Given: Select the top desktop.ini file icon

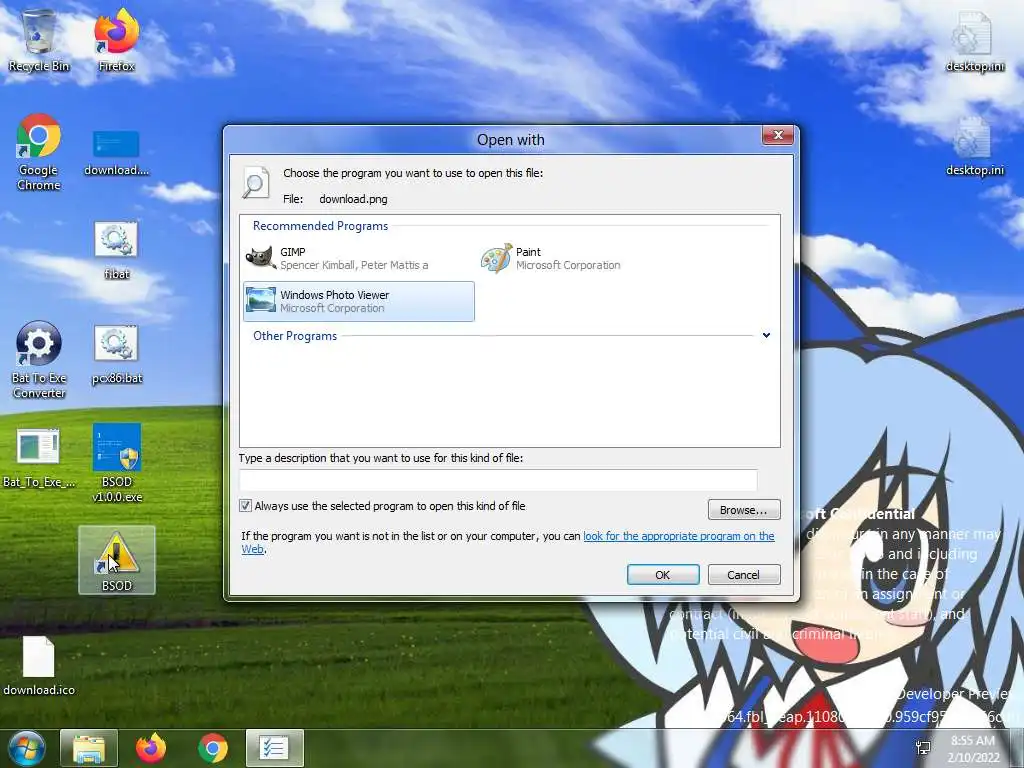Looking at the screenshot, I should (x=974, y=41).
